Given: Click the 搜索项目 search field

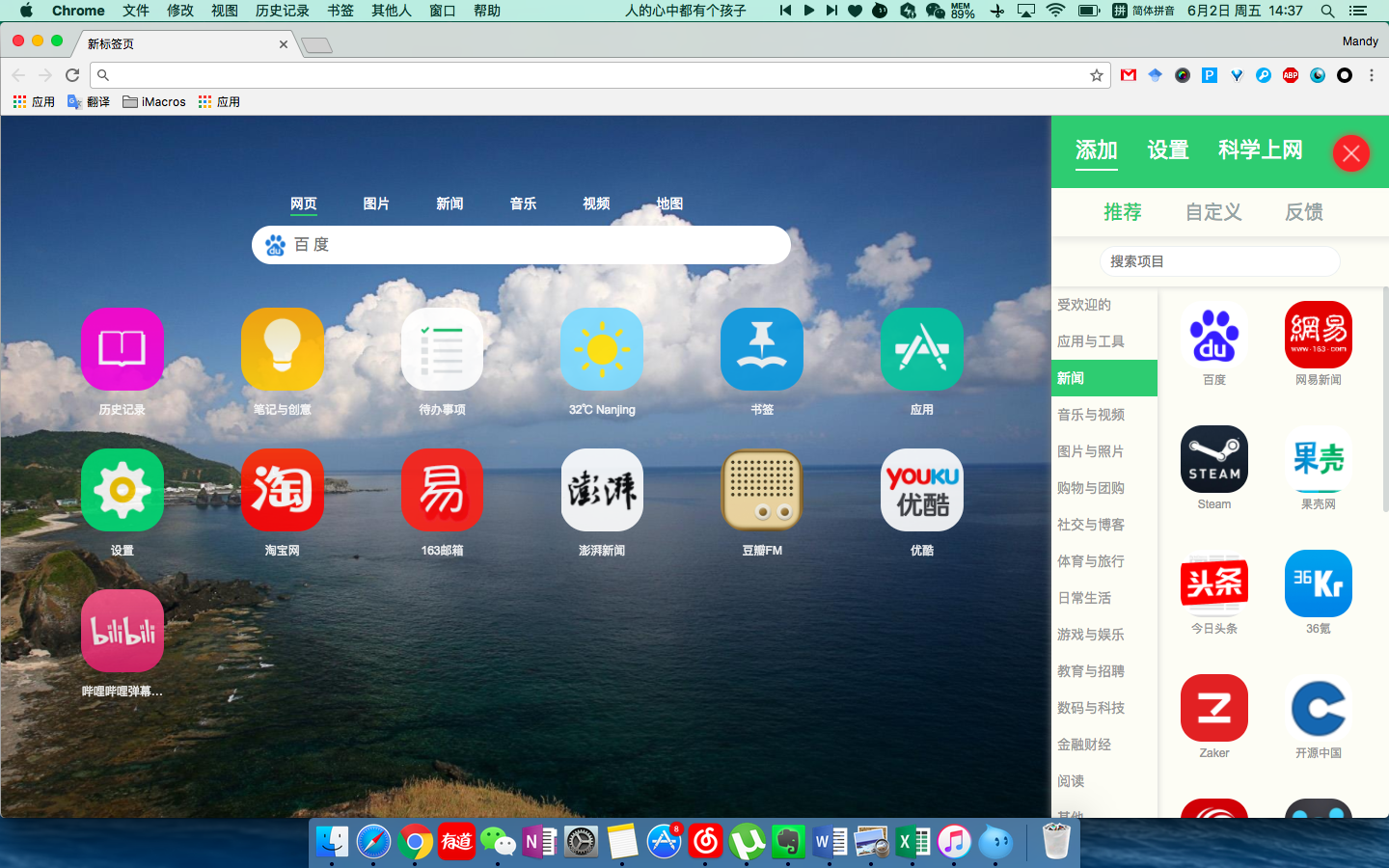Looking at the screenshot, I should click(x=1219, y=261).
